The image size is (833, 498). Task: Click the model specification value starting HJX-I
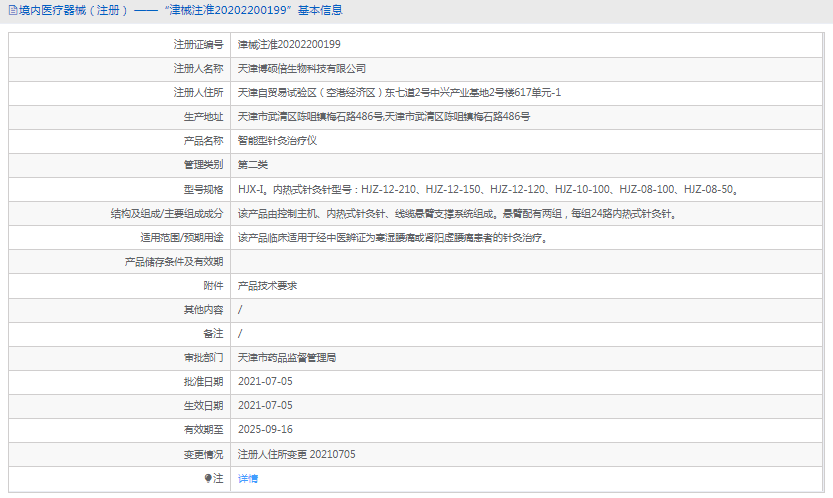pyautogui.click(x=488, y=189)
